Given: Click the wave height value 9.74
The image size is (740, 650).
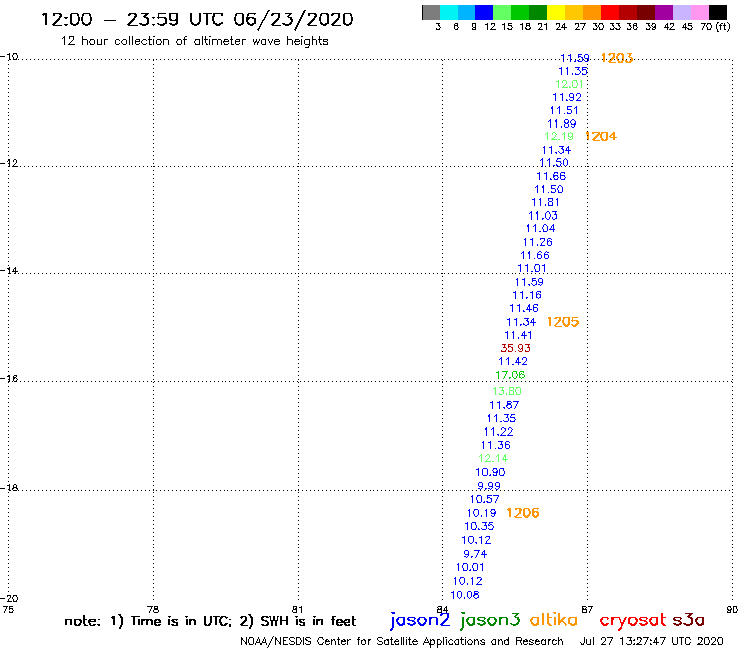Looking at the screenshot, I should [475, 554].
